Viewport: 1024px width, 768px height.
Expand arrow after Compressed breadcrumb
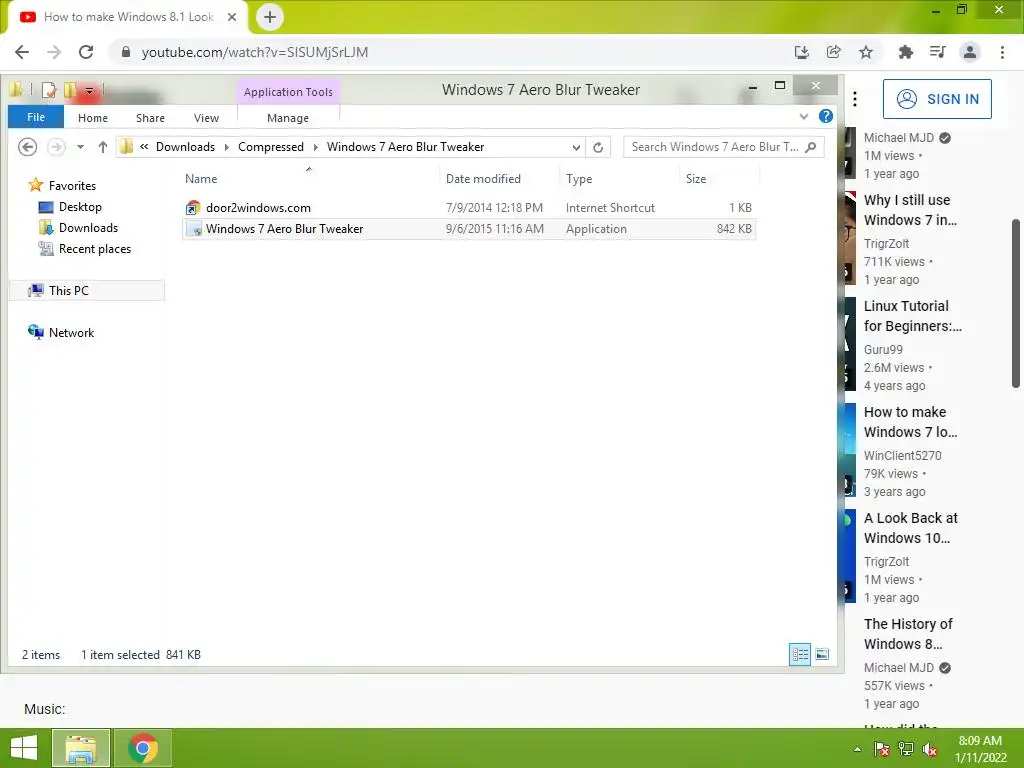pos(315,148)
